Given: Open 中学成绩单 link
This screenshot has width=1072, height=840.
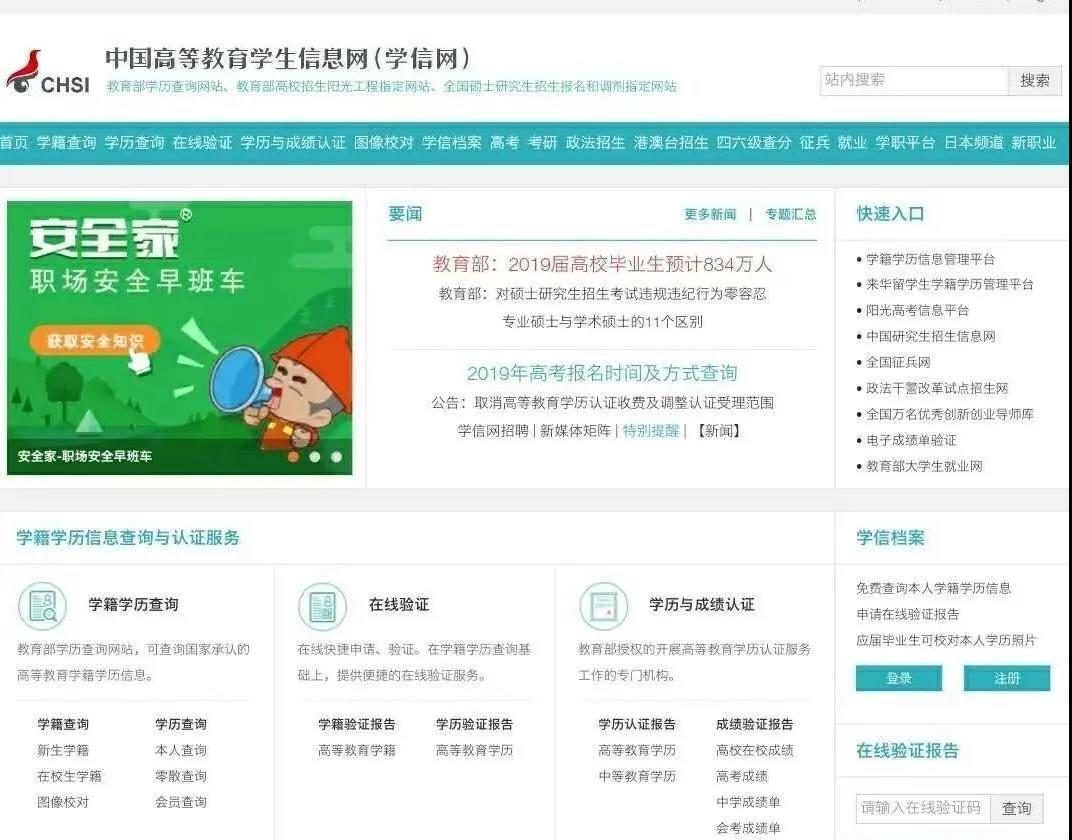Looking at the screenshot, I should click(749, 802).
